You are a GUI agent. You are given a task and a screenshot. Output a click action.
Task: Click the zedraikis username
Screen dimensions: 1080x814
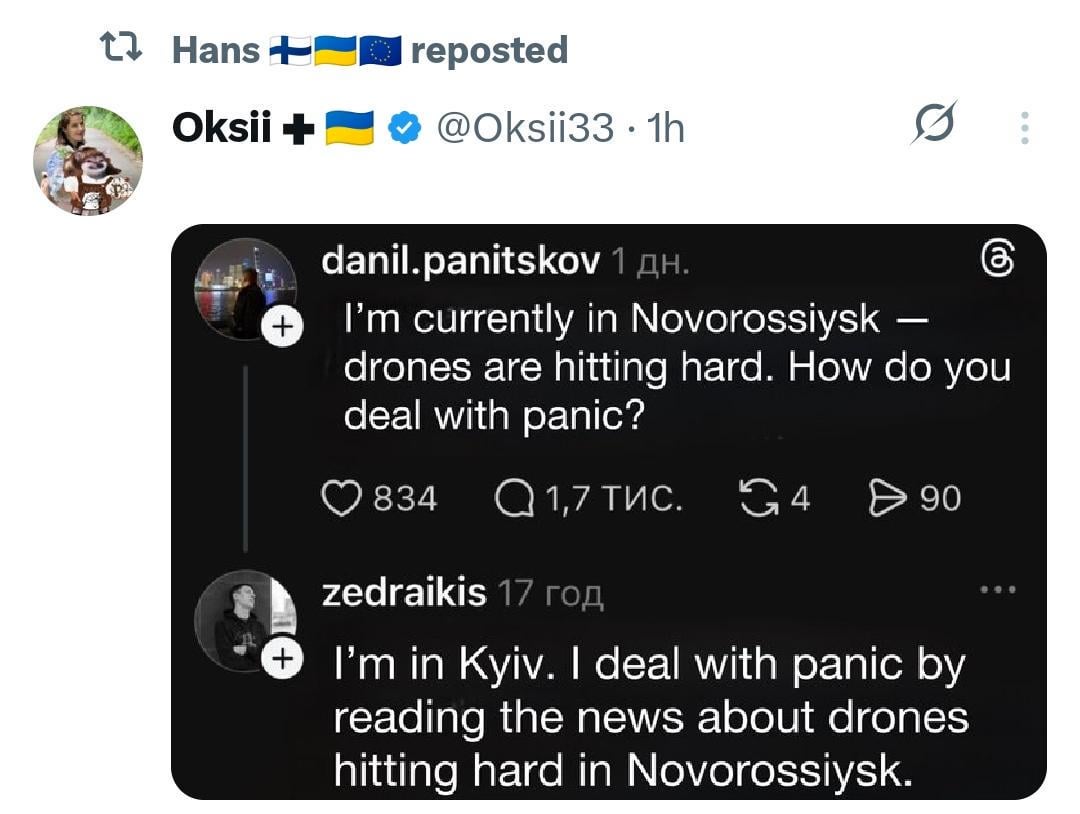pyautogui.click(x=404, y=592)
